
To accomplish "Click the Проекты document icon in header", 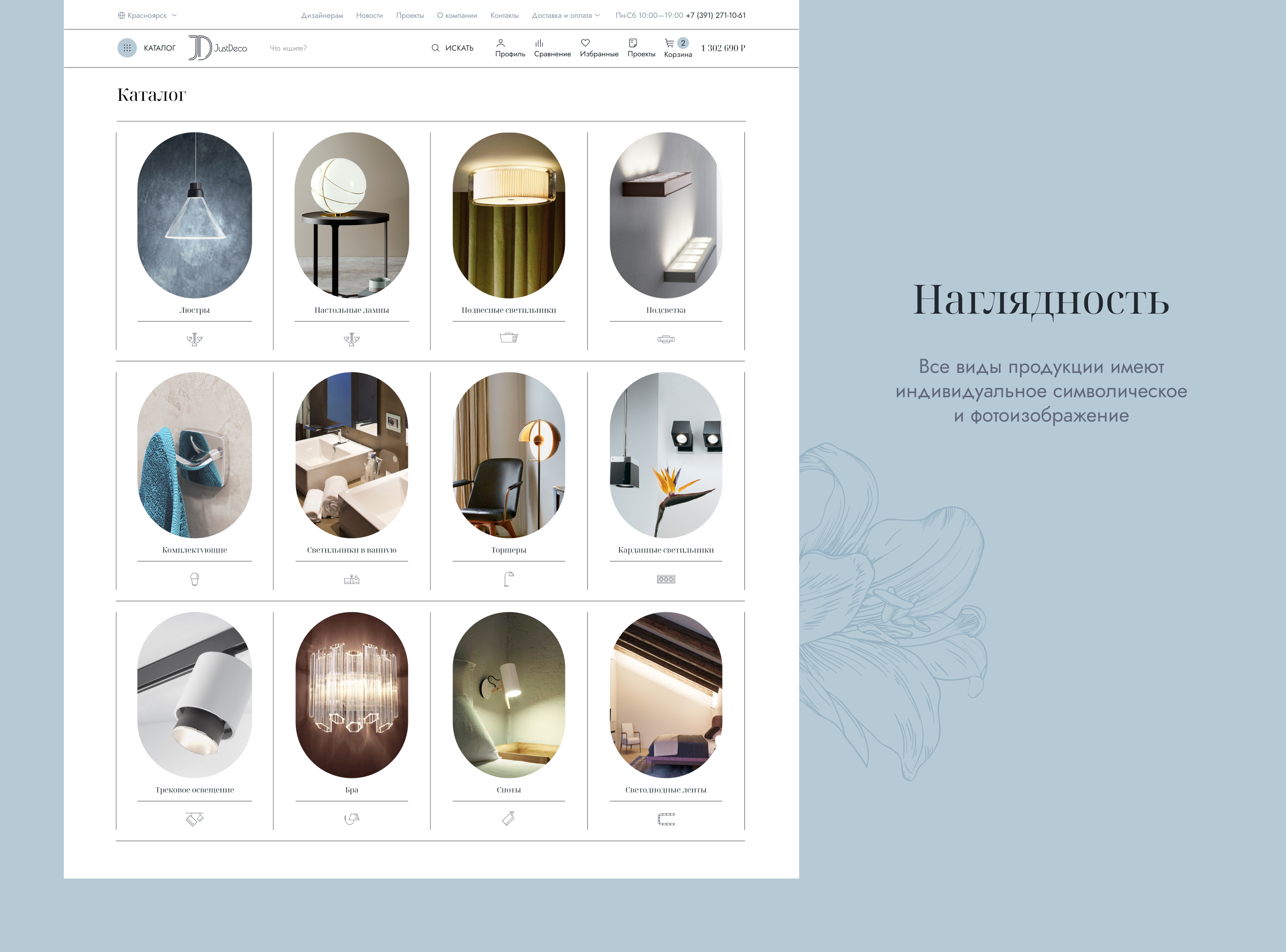I will 632,43.
